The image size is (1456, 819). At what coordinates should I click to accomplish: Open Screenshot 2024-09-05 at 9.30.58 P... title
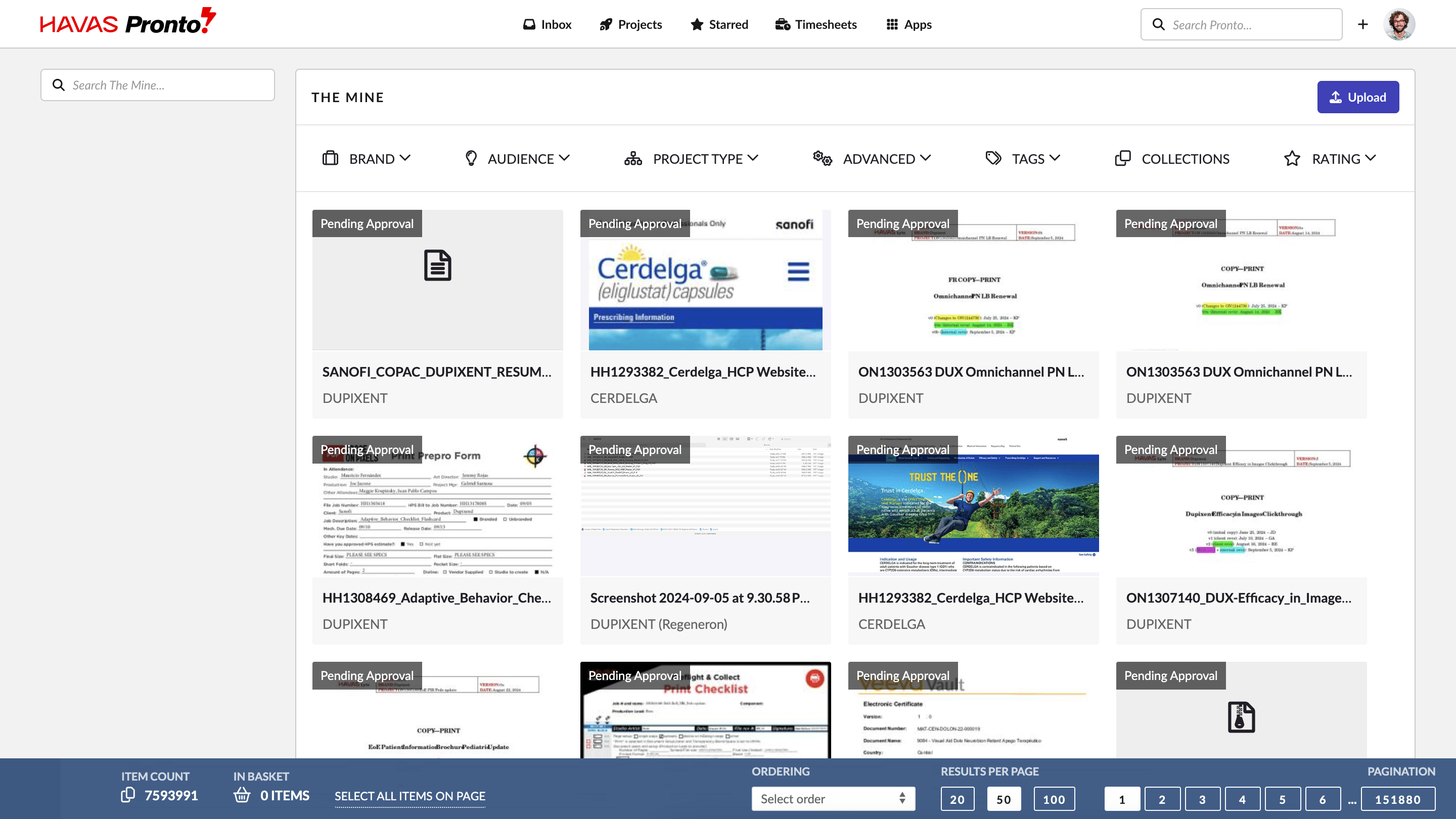click(x=700, y=598)
